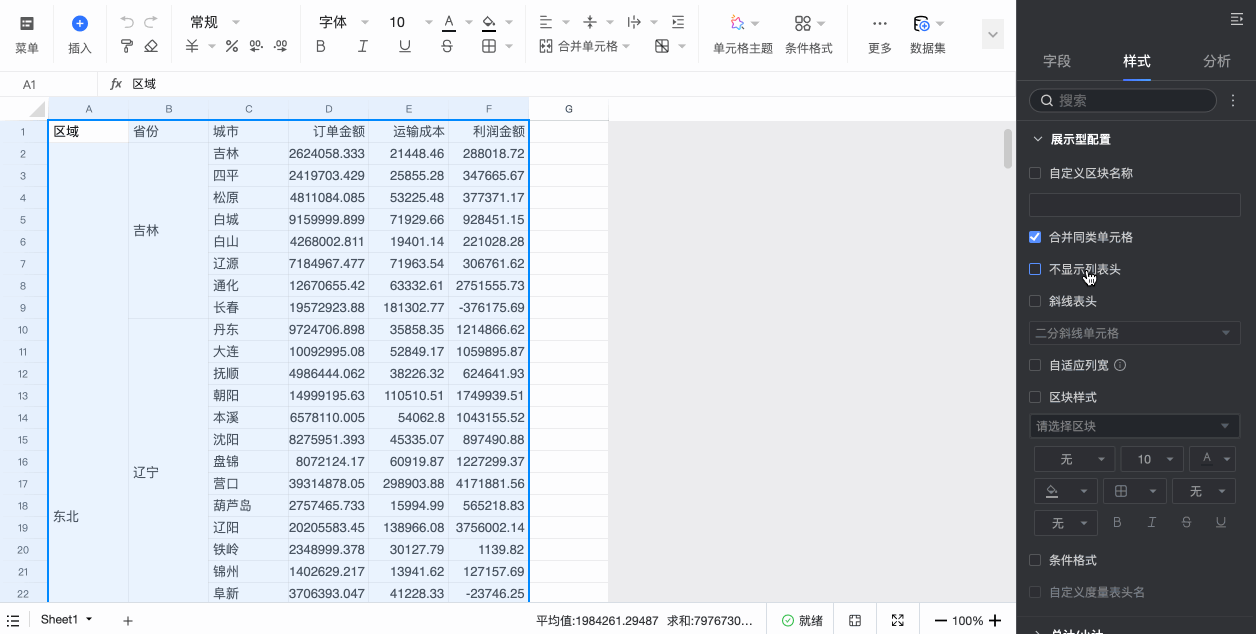
Task: Click the top toolbar borders icon
Action: click(489, 46)
